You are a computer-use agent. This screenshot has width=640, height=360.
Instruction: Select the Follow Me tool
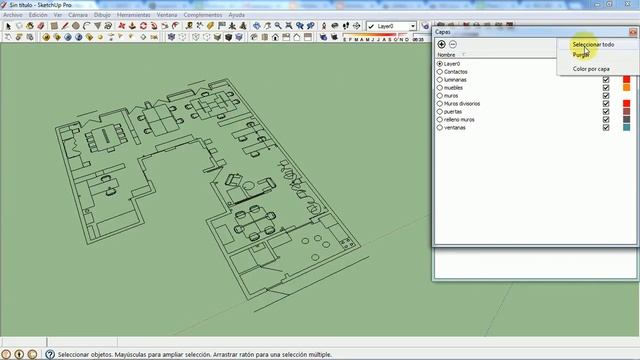click(154, 26)
